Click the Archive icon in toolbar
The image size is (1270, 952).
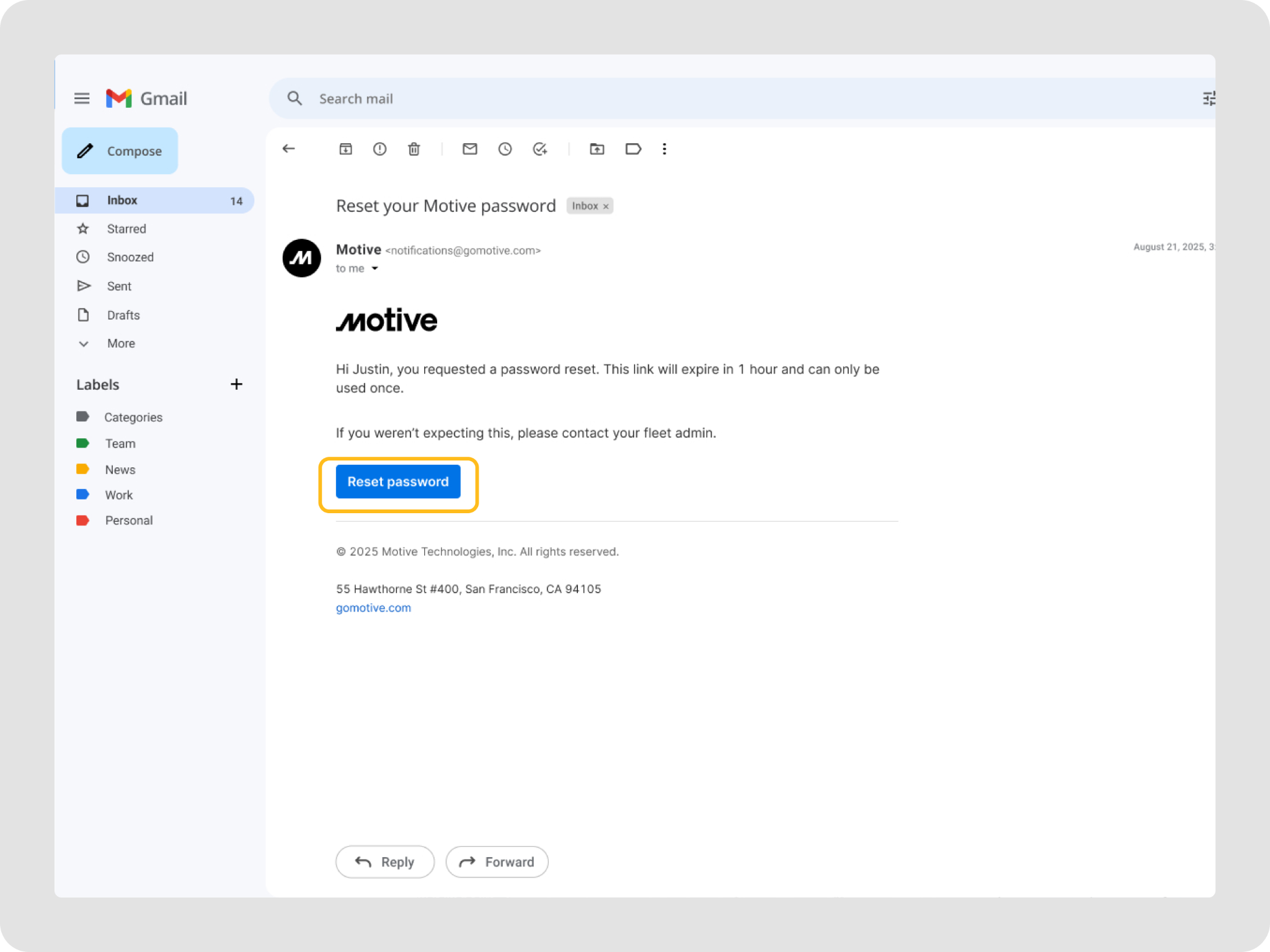[345, 149]
